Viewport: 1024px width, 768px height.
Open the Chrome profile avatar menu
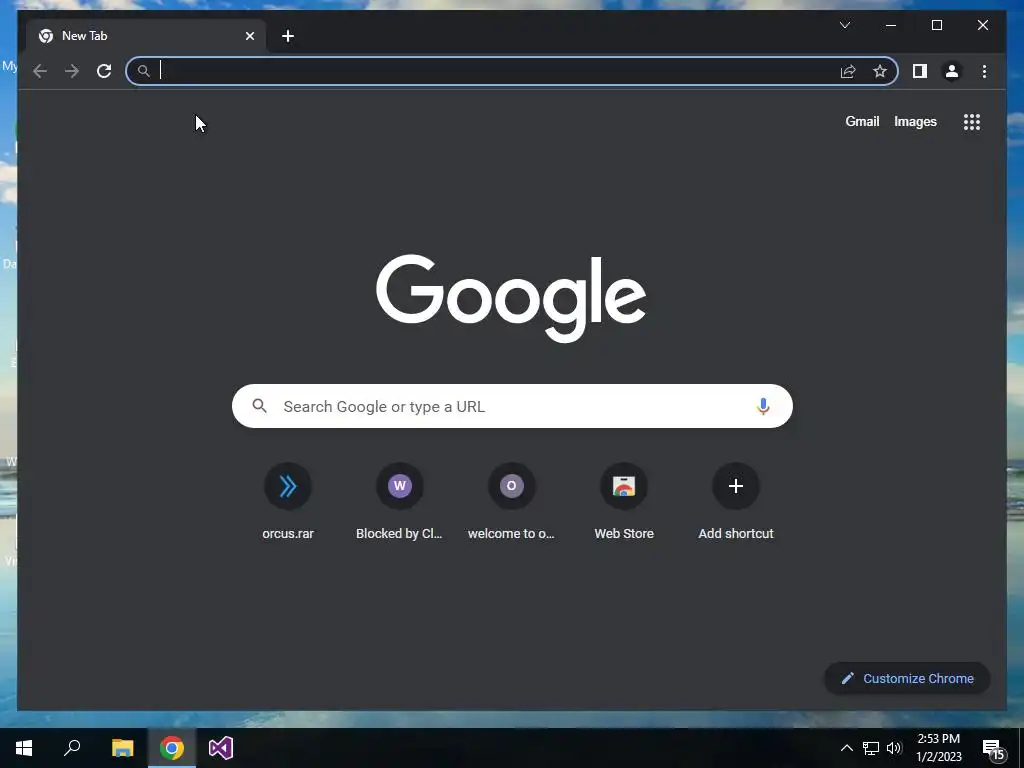coord(952,71)
